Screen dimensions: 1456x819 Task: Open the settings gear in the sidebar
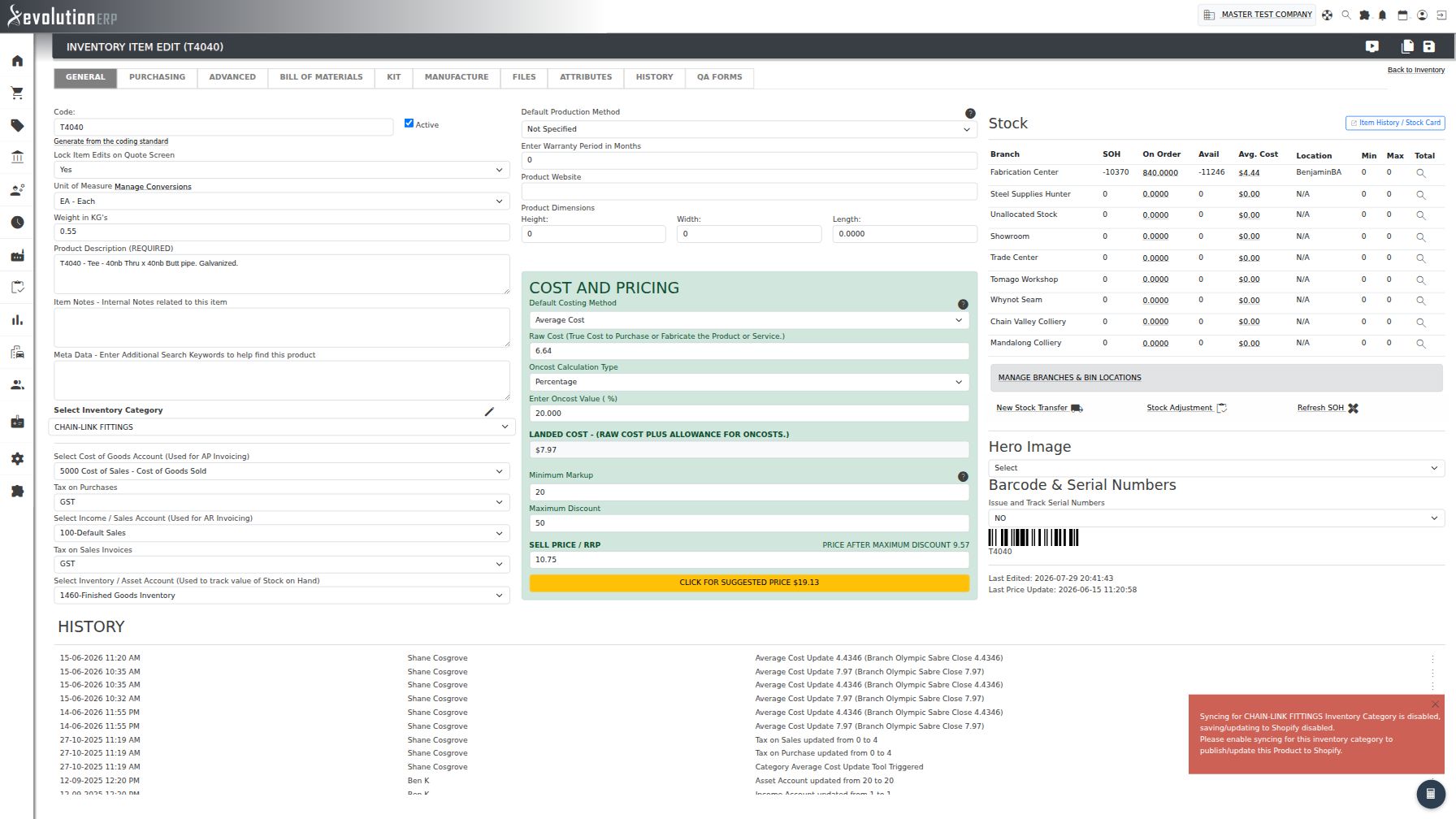click(17, 459)
